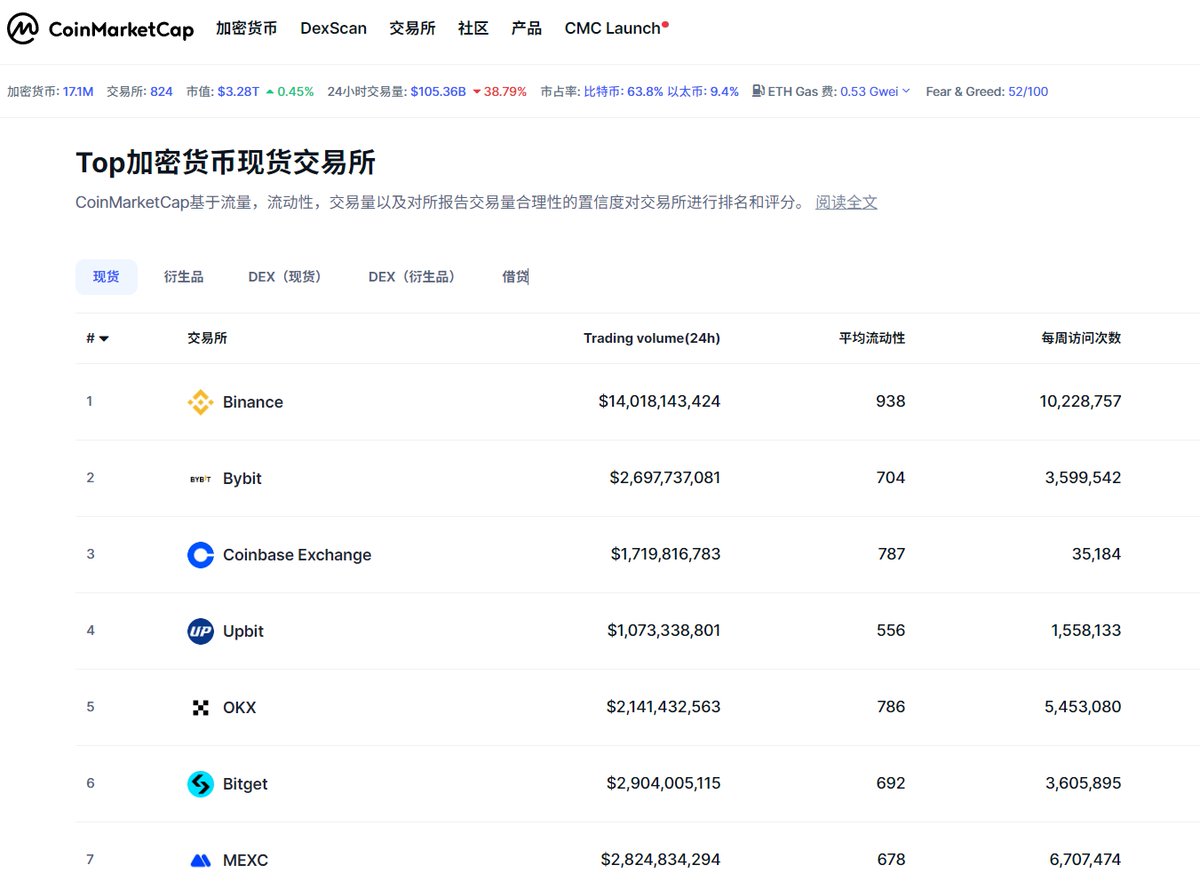Click the Fear & Greed 52/100 link

point(1028,91)
